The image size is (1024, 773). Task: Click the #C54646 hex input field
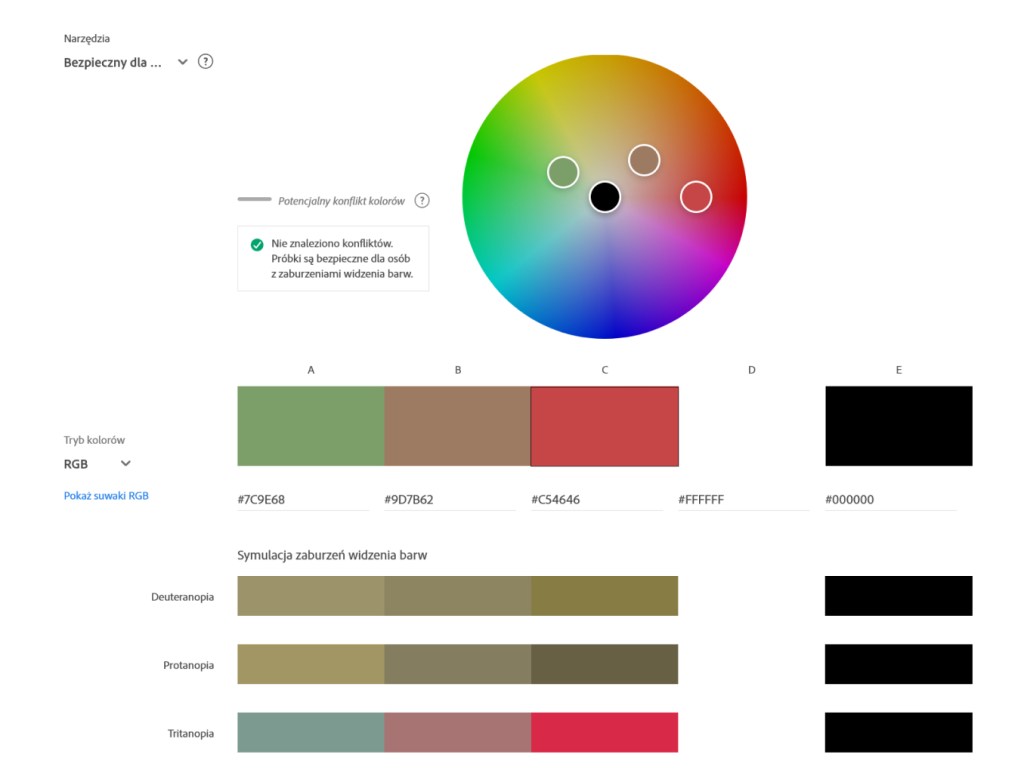click(x=597, y=499)
